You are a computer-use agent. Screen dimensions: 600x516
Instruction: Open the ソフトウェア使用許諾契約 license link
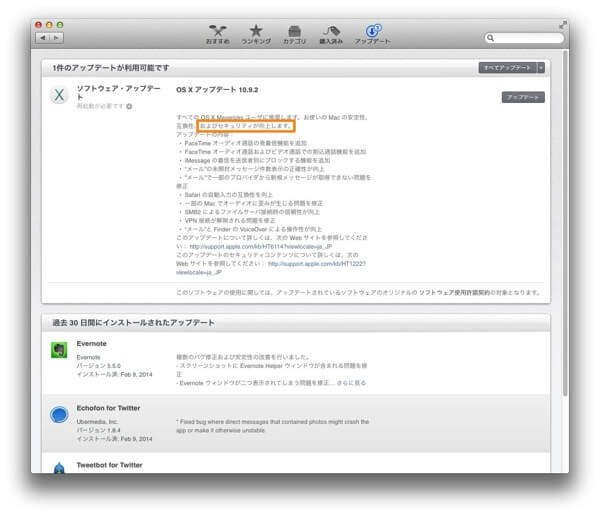[455, 292]
